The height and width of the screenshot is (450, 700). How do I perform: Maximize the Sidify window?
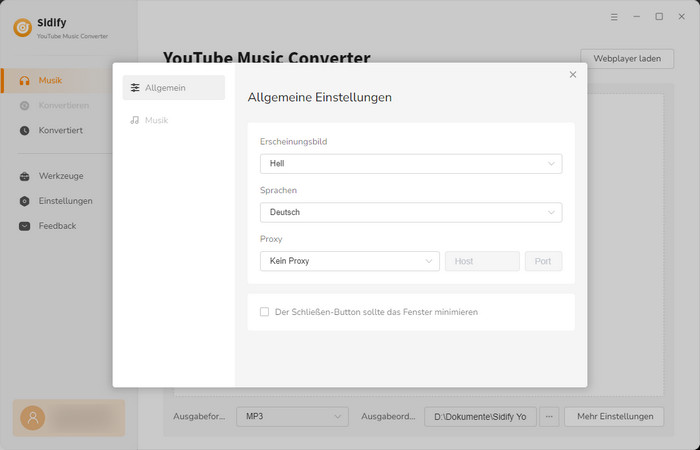coord(659,17)
